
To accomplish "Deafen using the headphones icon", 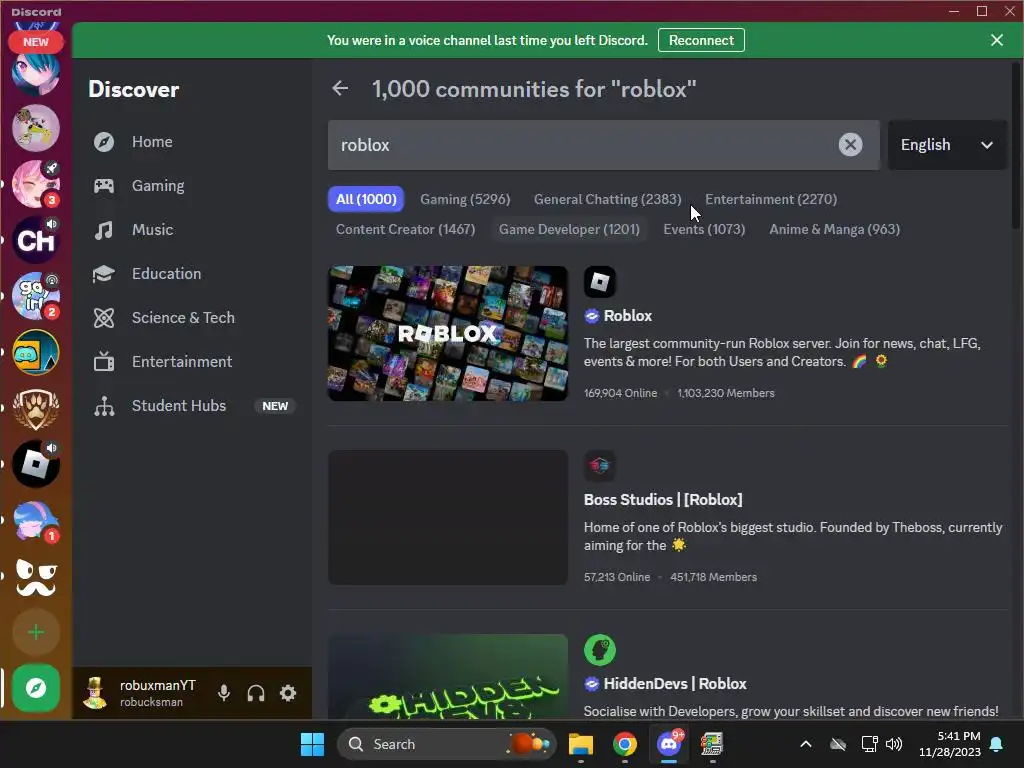I will [x=256, y=693].
